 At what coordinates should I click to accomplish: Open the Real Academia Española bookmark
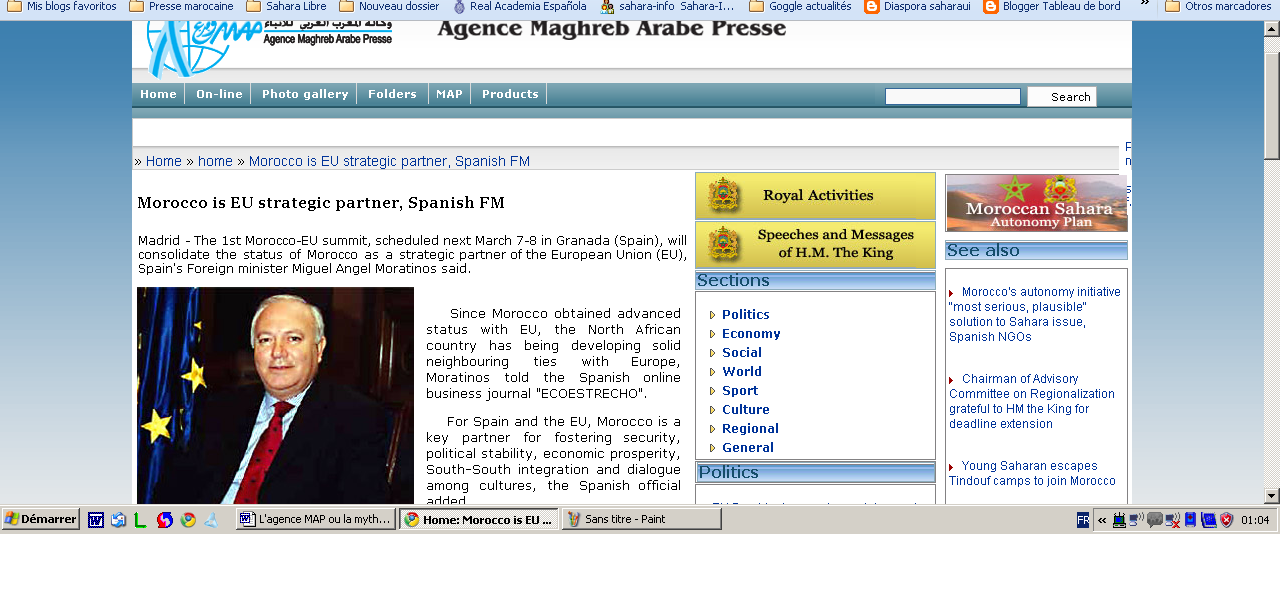point(519,6)
